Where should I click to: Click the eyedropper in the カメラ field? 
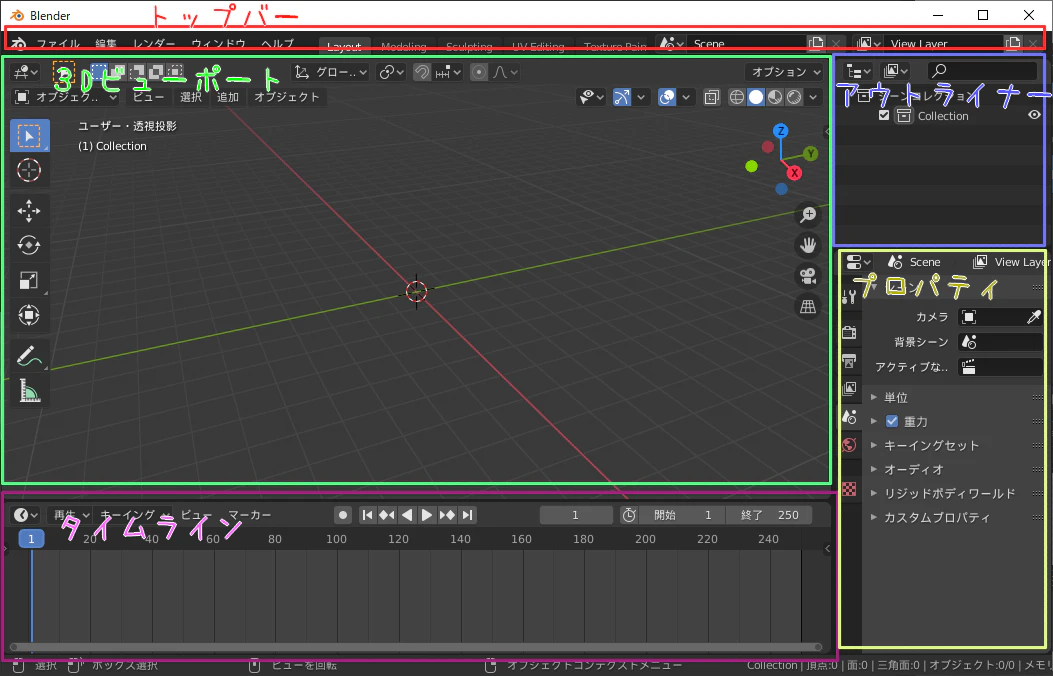click(1034, 317)
